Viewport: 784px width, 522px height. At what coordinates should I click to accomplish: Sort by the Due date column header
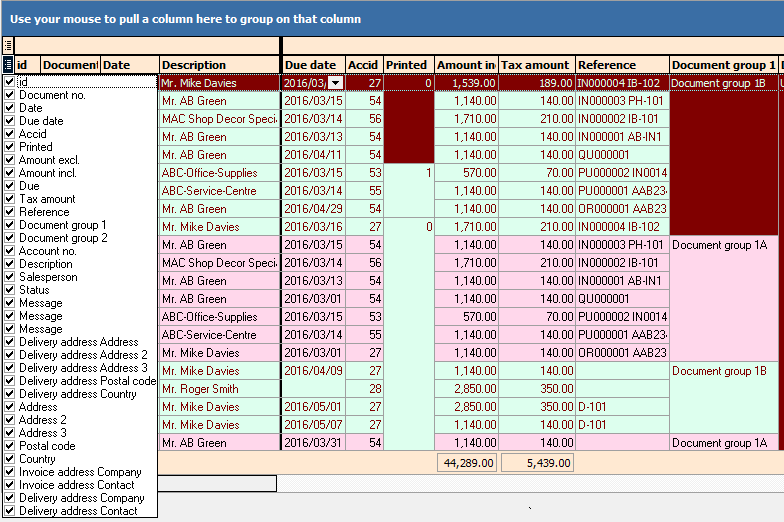312,65
